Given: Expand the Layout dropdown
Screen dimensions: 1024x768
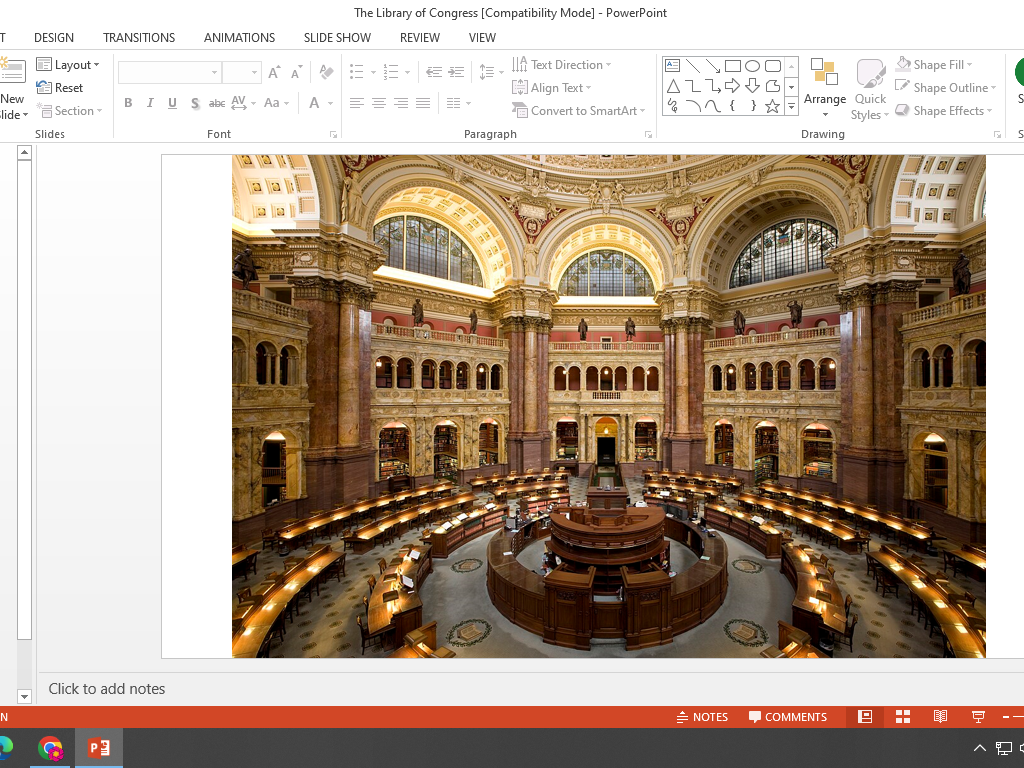Looking at the screenshot, I should point(68,65).
